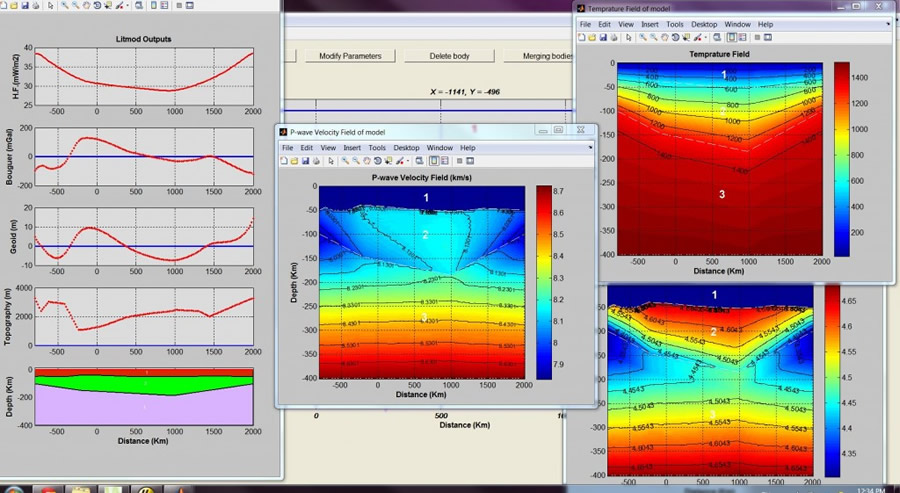
Task: Click New Figure icon in P-wave Velocity window
Action: pos(284,161)
